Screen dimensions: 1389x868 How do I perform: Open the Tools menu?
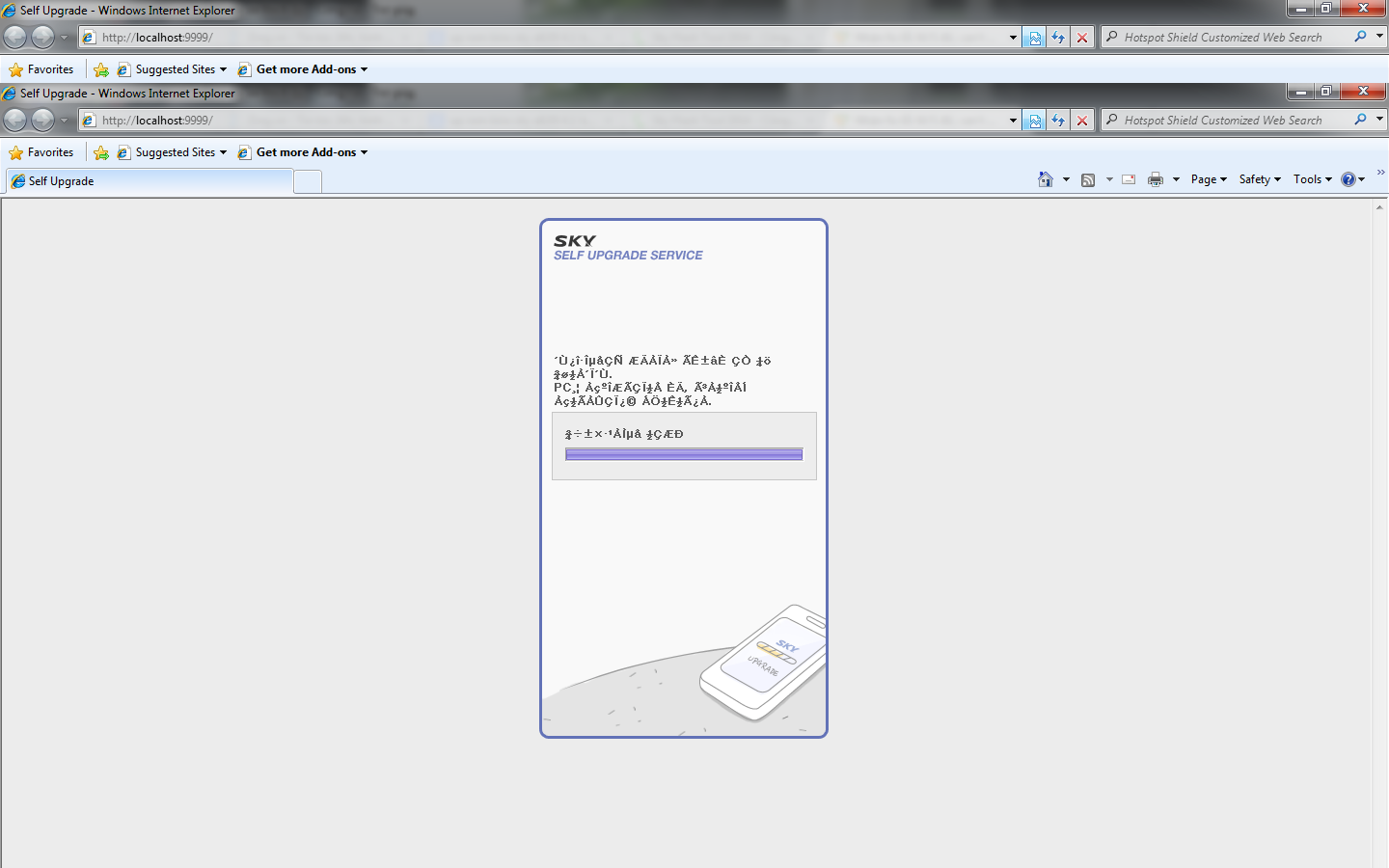click(1312, 179)
